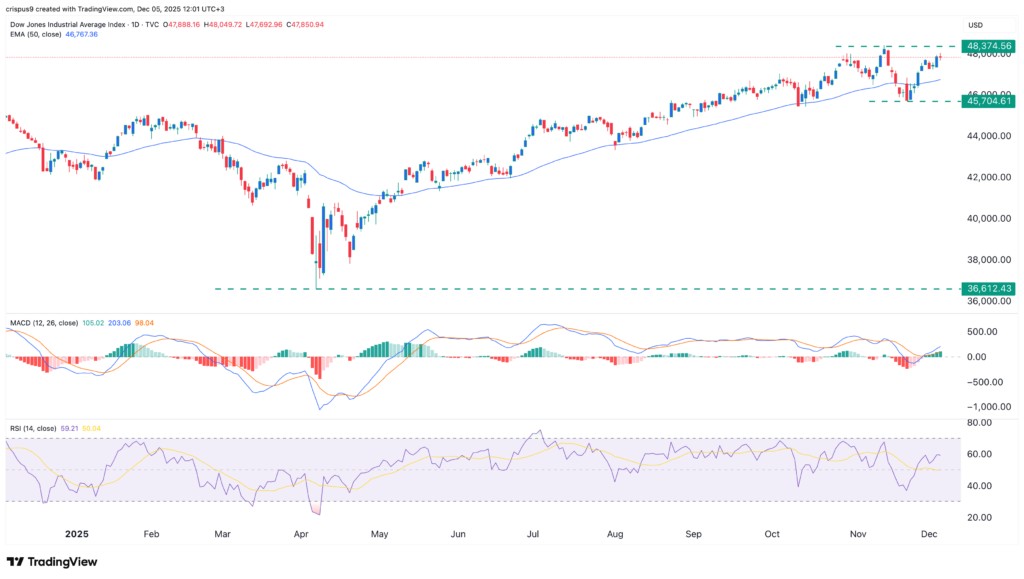Click the Mar label on time axis

223,534
